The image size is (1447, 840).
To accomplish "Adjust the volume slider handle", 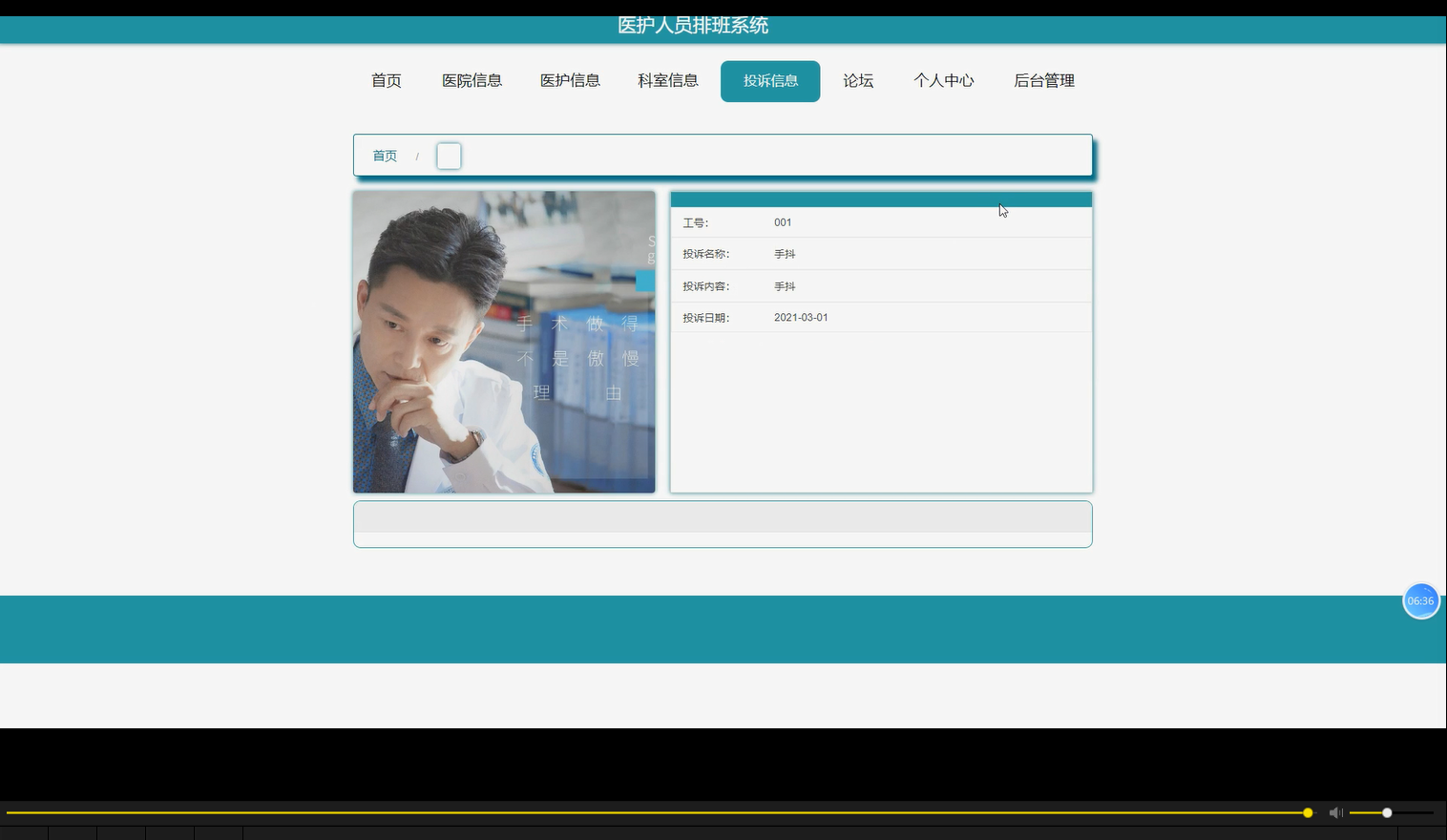I will [1385, 812].
